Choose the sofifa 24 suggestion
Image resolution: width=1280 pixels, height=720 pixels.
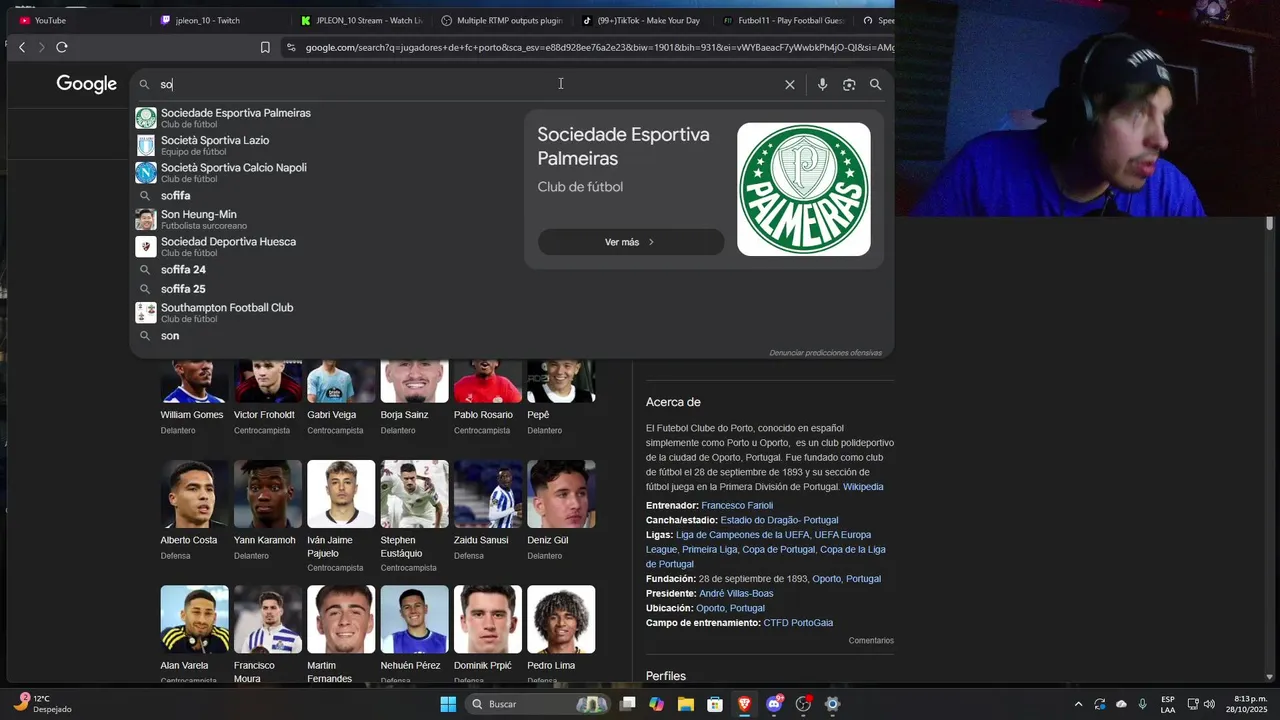(x=325, y=270)
